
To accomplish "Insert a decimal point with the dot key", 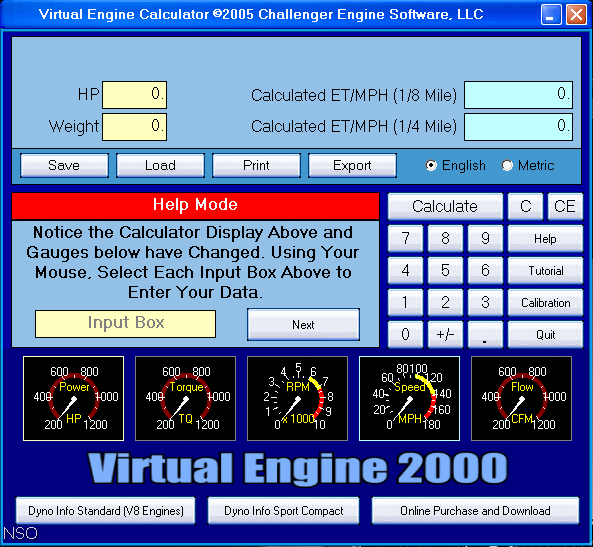I will [x=485, y=334].
